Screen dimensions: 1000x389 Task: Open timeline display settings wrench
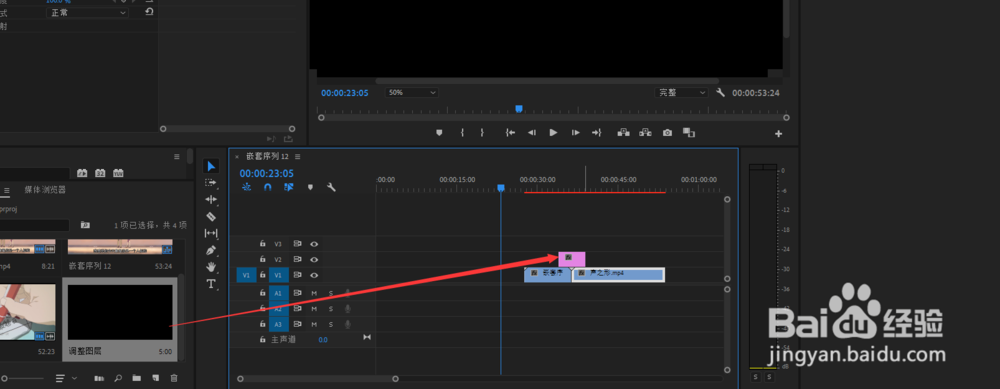(x=331, y=187)
